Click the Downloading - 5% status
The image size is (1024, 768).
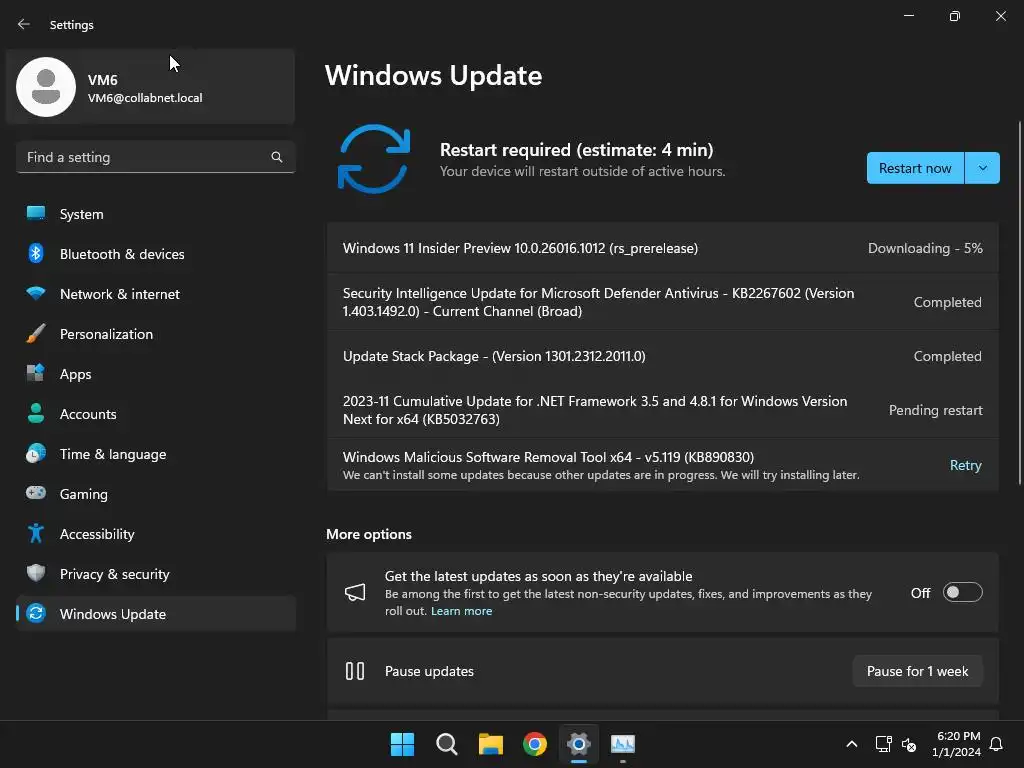pyautogui.click(x=925, y=248)
